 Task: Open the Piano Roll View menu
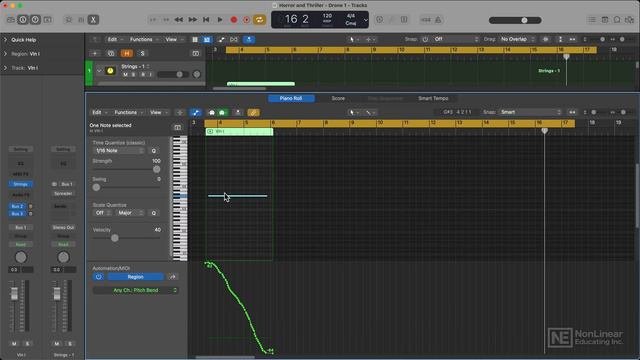point(158,112)
